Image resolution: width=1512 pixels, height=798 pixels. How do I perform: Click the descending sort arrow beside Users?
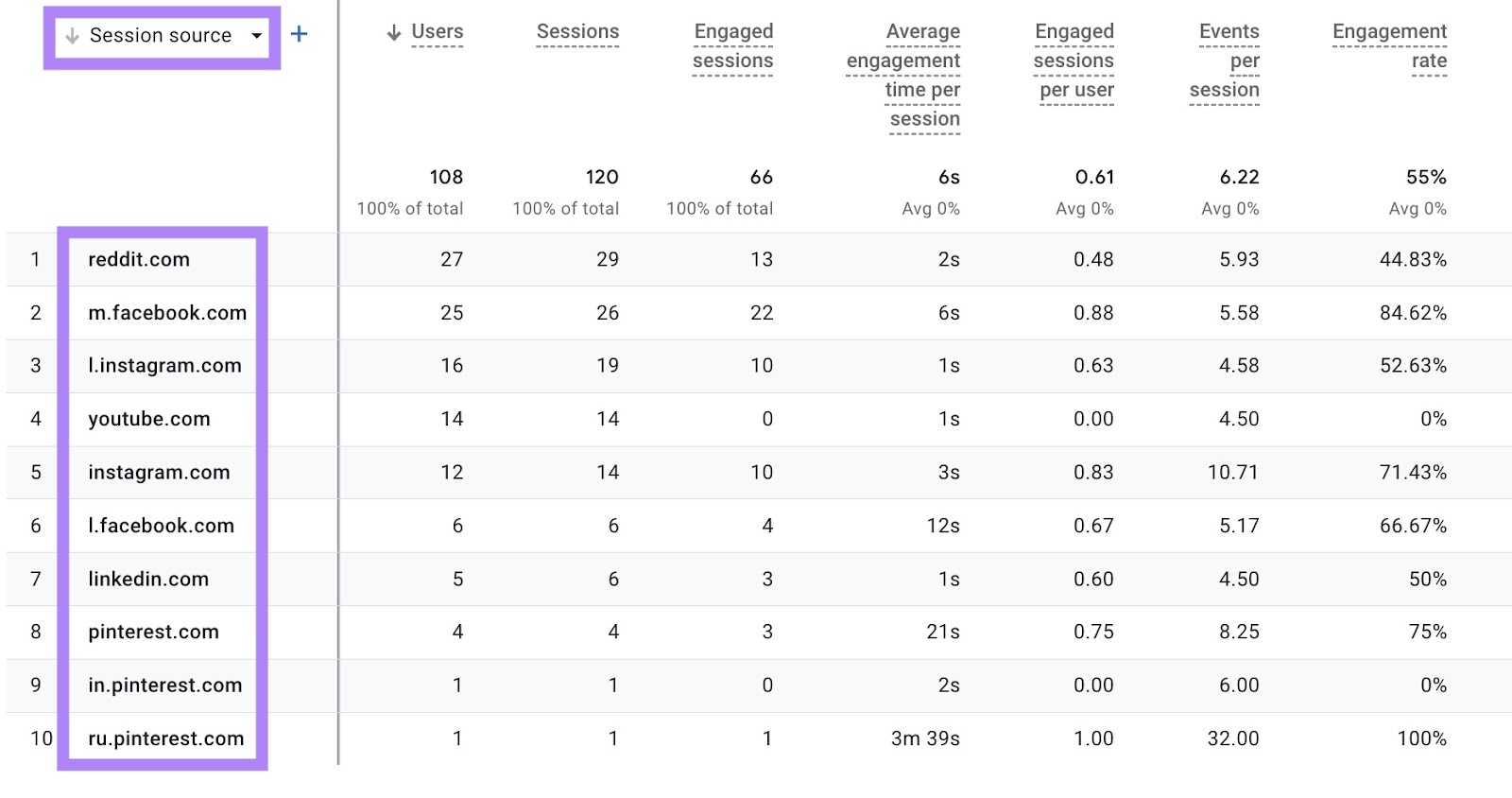pos(392,30)
